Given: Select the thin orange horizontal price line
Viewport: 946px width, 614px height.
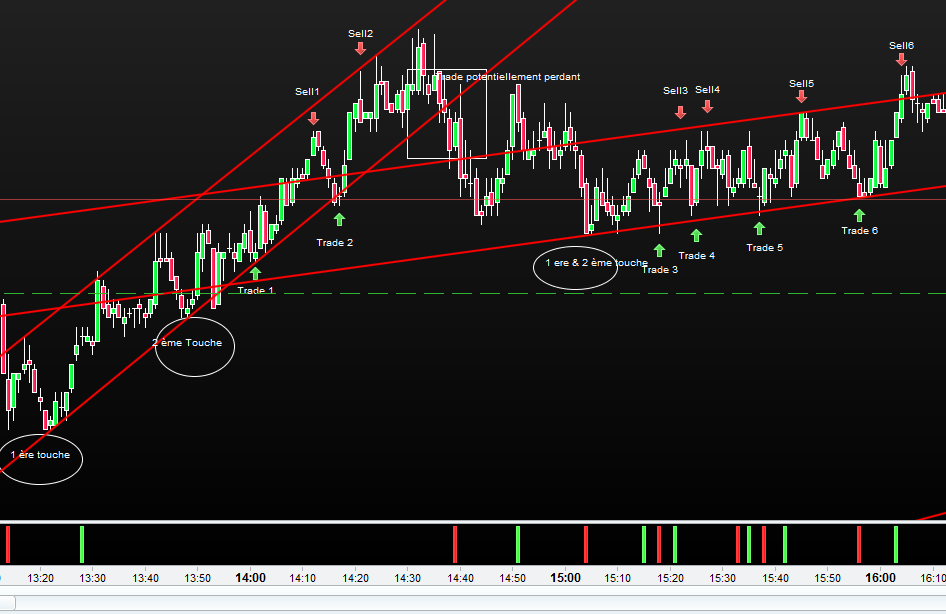Looking at the screenshot, I should tap(473, 199).
